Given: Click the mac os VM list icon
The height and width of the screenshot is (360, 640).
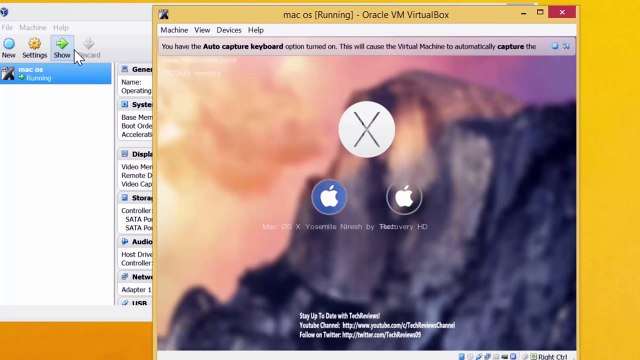Looking at the screenshot, I should 8,73.
